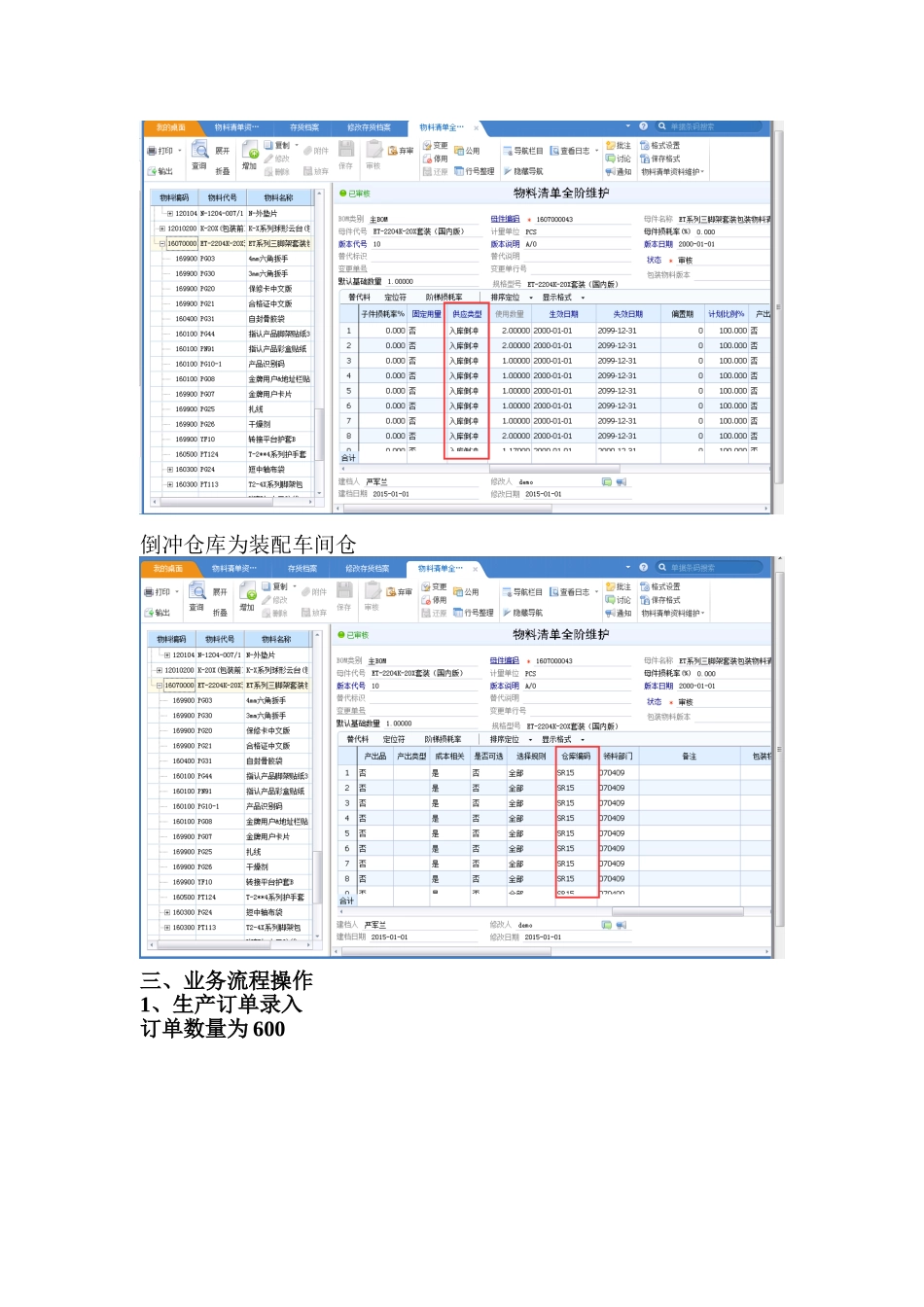Screen dimensions: 924x1307
Task: Switch to 存货档案 tab in bottom screenshot
Action: click(x=302, y=569)
